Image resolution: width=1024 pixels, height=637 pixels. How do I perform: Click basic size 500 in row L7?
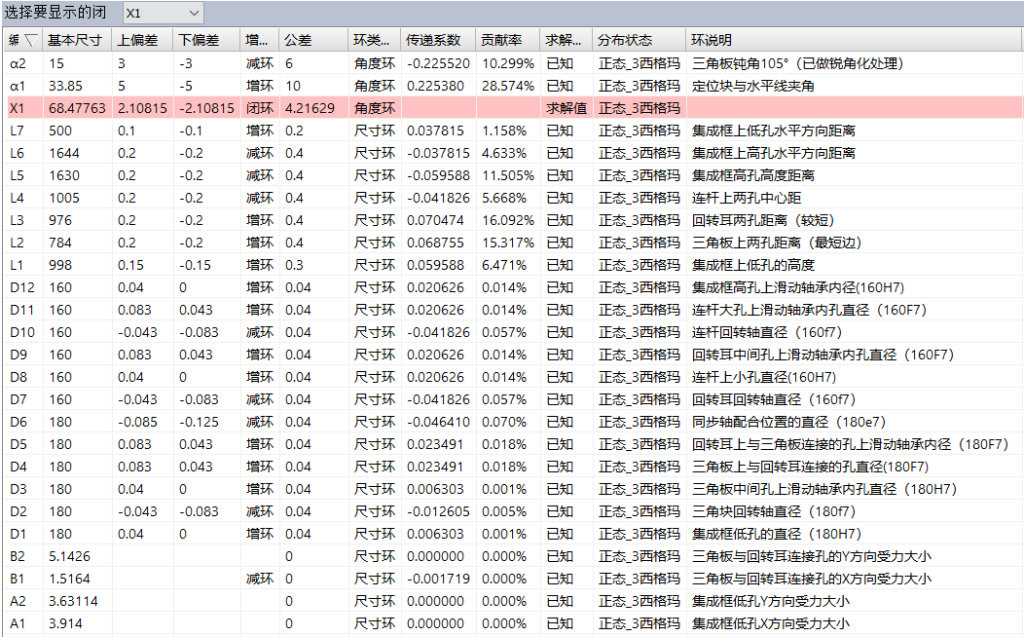pyautogui.click(x=60, y=130)
